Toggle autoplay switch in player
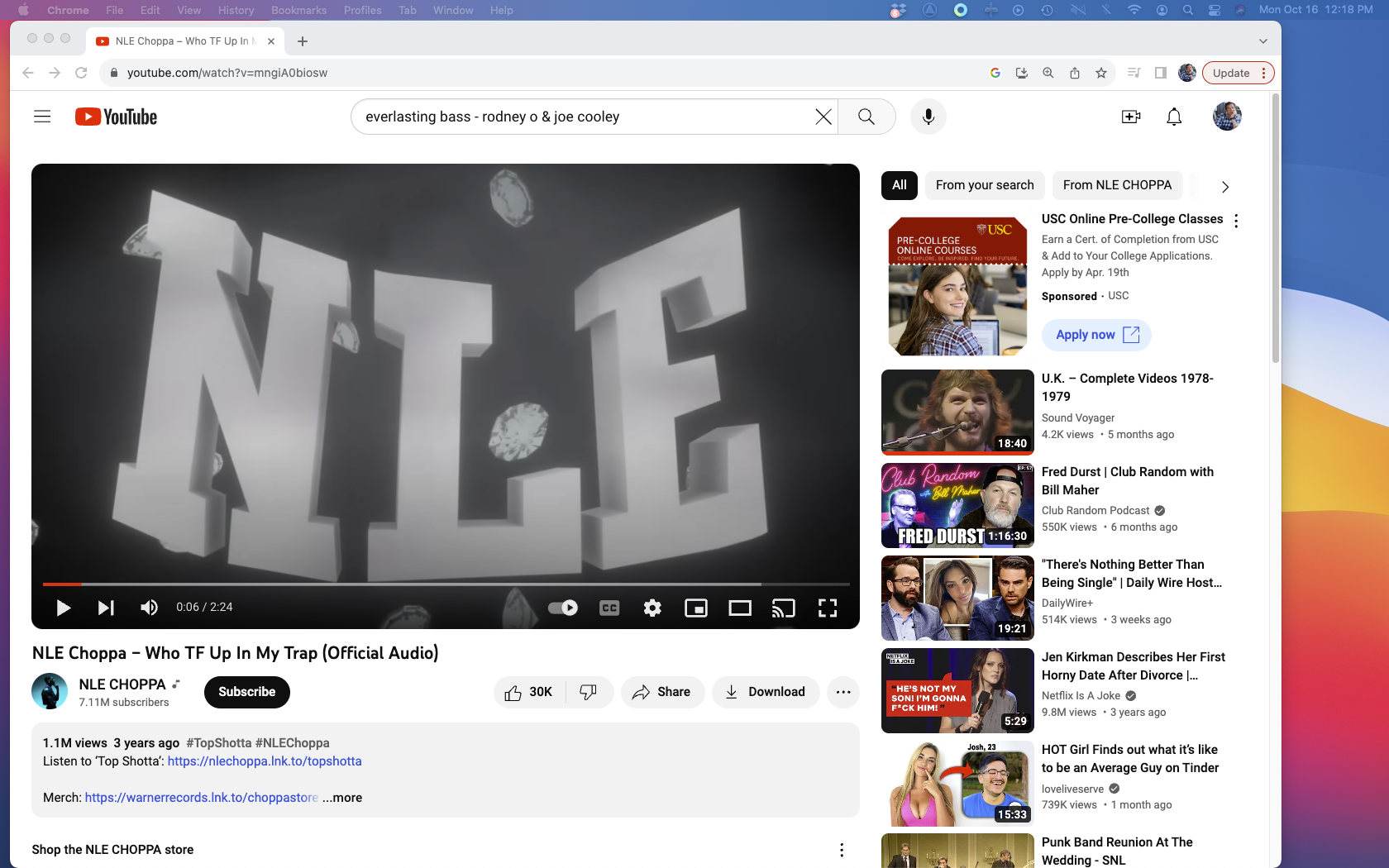1389x868 pixels. coord(563,608)
